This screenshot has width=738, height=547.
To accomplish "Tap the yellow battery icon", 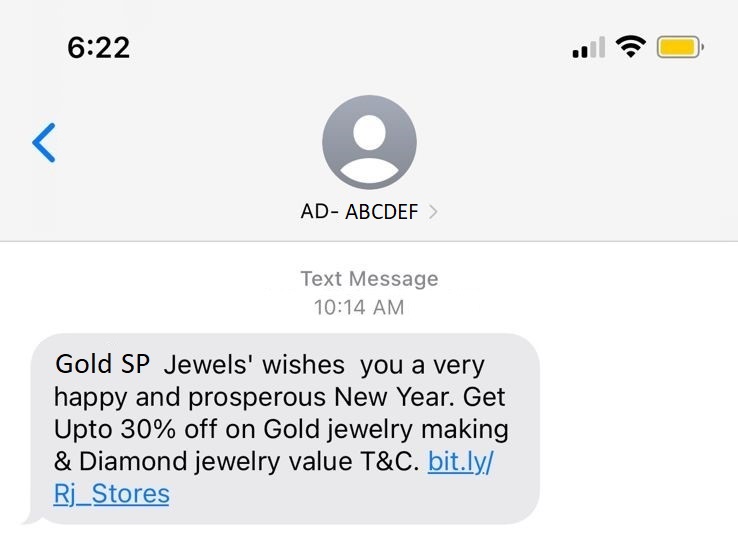I will [x=680, y=47].
